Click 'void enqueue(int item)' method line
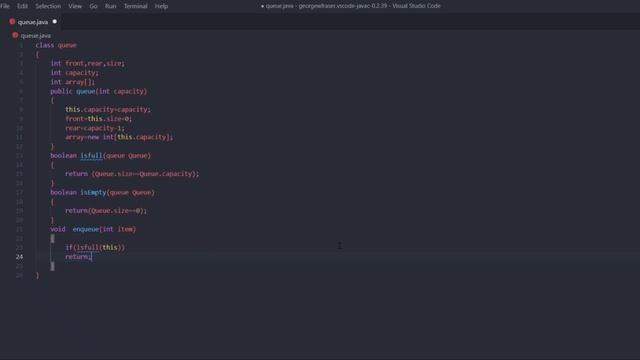 click(x=93, y=229)
